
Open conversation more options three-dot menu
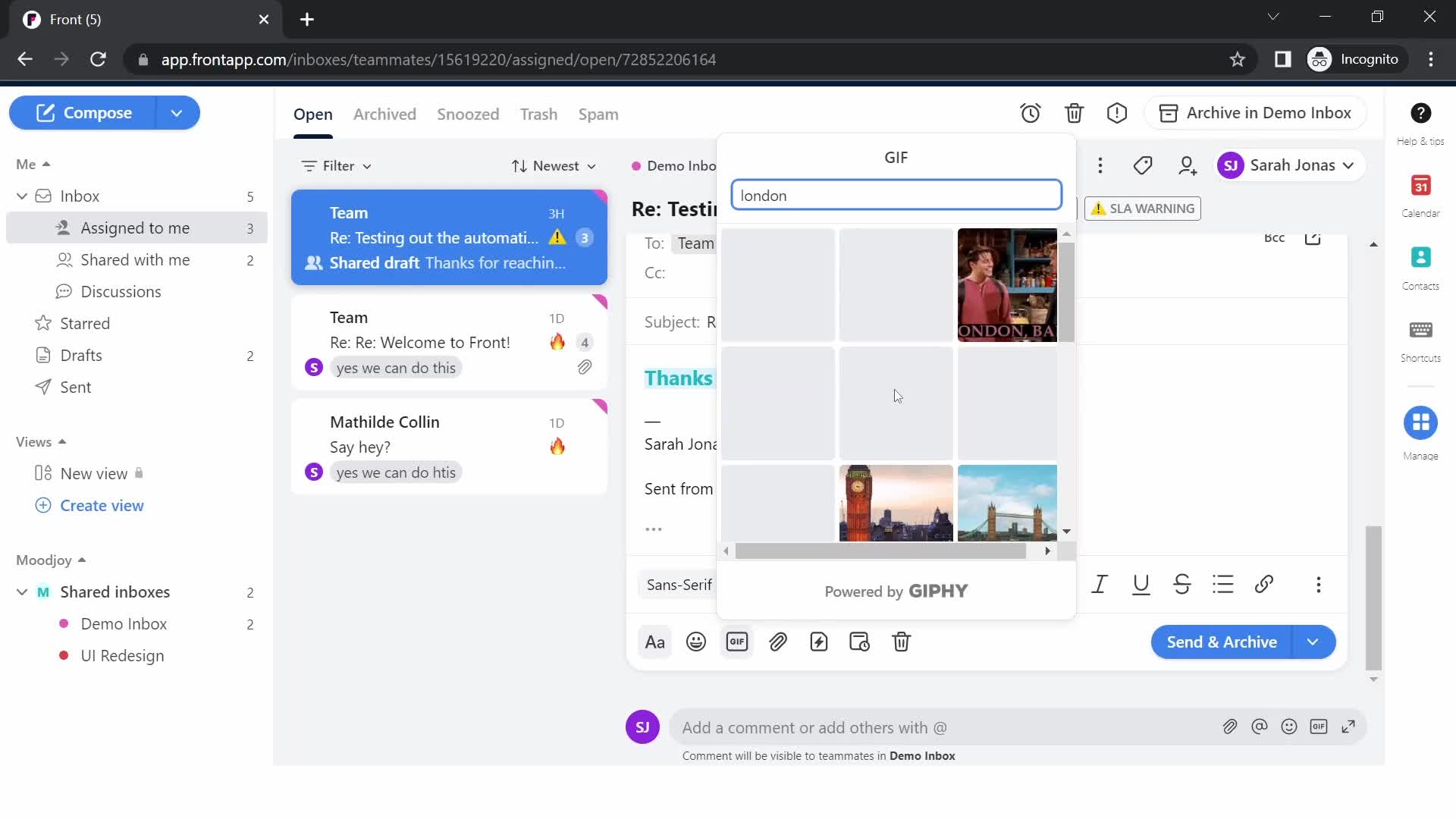tap(1100, 165)
